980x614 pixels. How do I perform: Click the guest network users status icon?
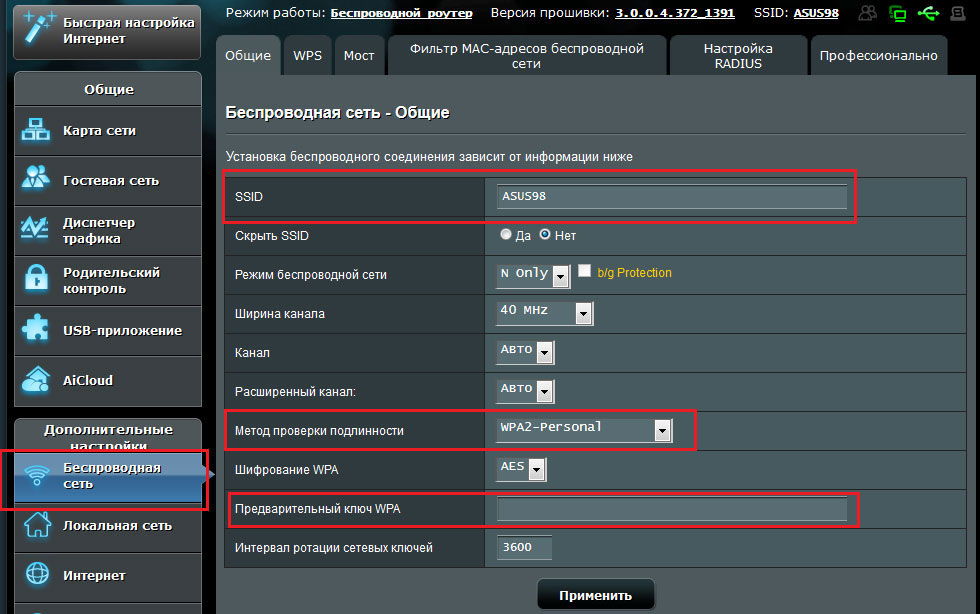(x=868, y=13)
